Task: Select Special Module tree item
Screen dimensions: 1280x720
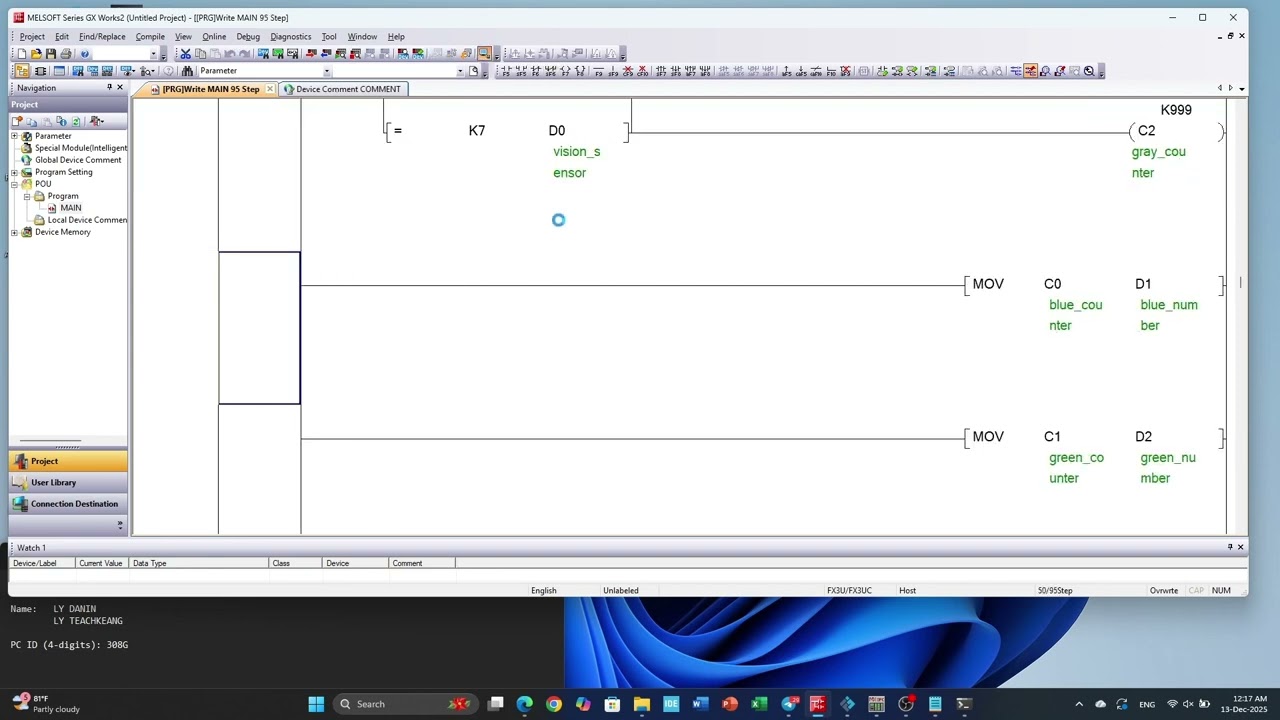Action: [x=80, y=148]
